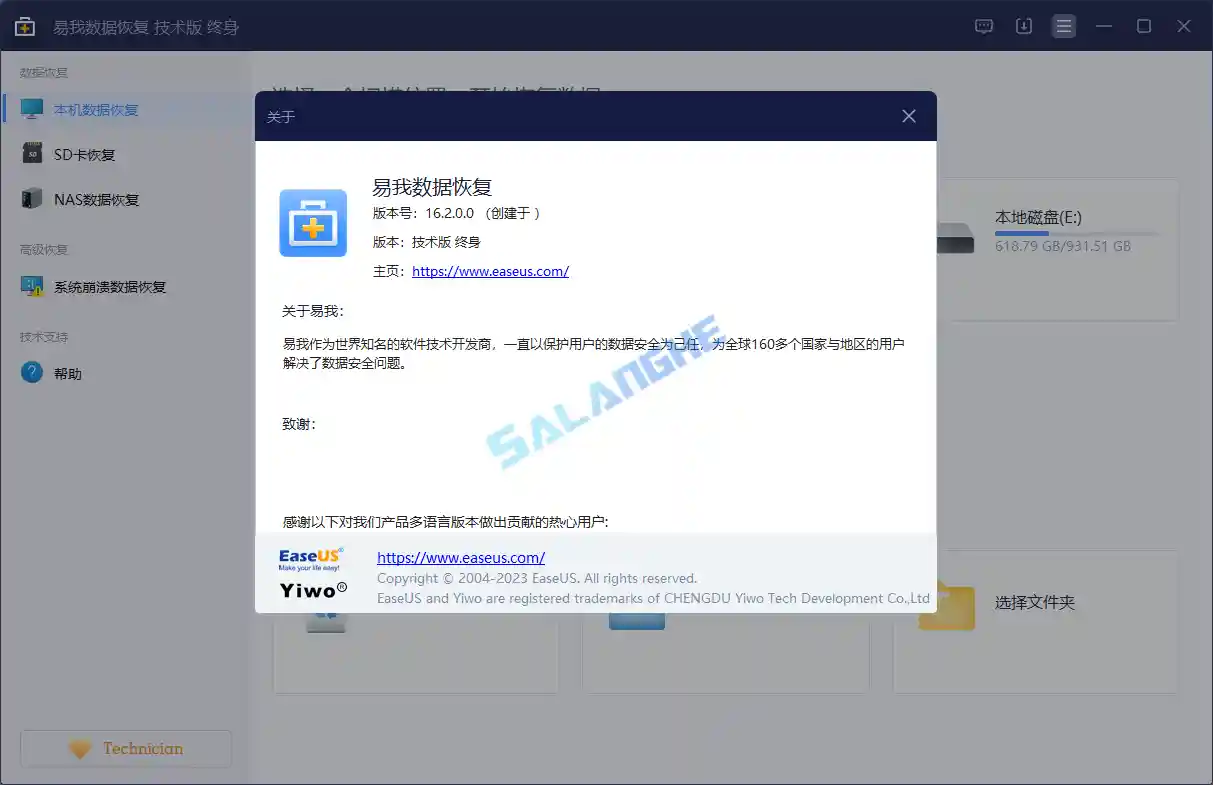Close the 关于 dialog
Viewport: 1213px width, 785px height.
[x=908, y=116]
